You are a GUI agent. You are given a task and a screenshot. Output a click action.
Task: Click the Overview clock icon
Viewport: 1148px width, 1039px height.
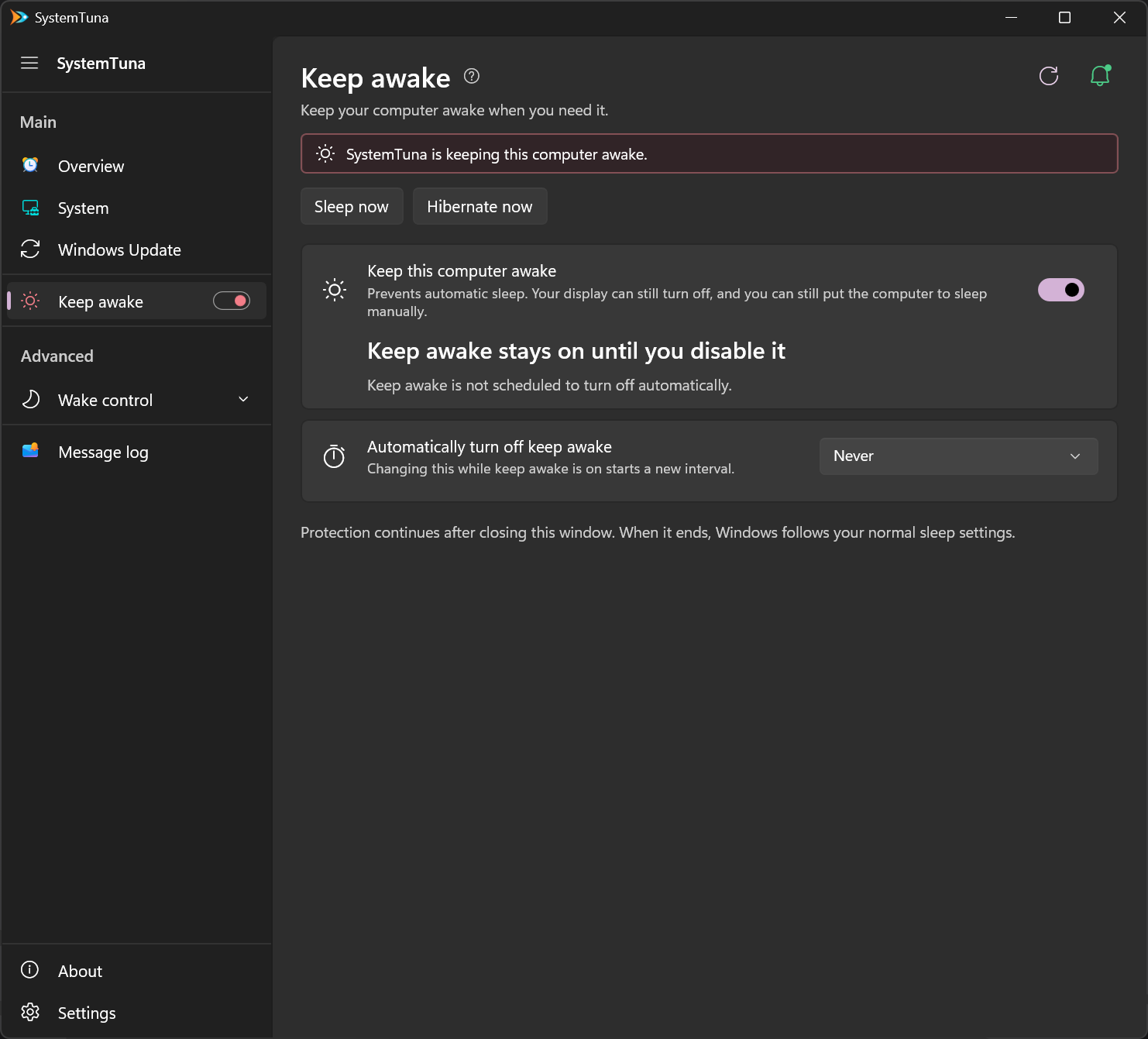pos(30,165)
